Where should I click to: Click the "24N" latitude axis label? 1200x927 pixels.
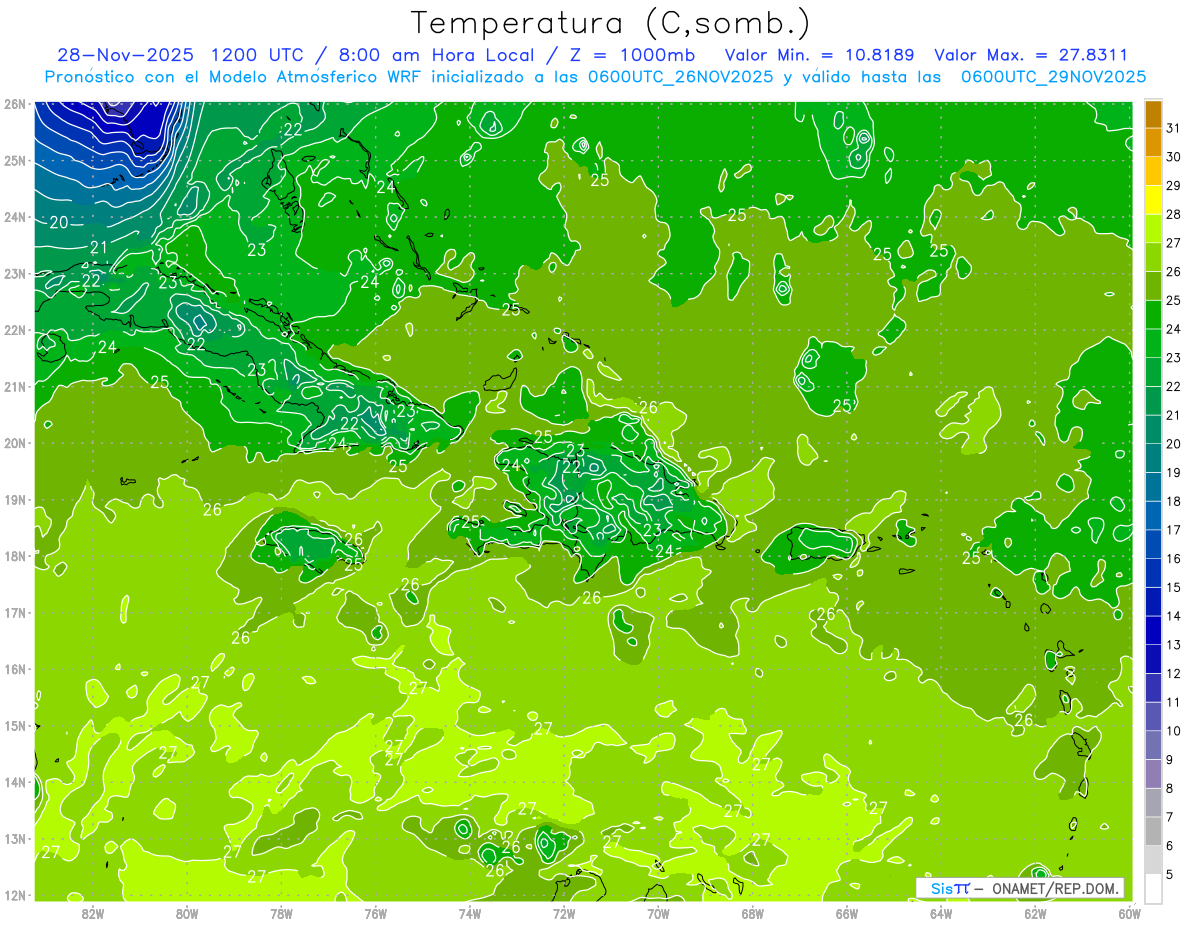(x=15, y=217)
